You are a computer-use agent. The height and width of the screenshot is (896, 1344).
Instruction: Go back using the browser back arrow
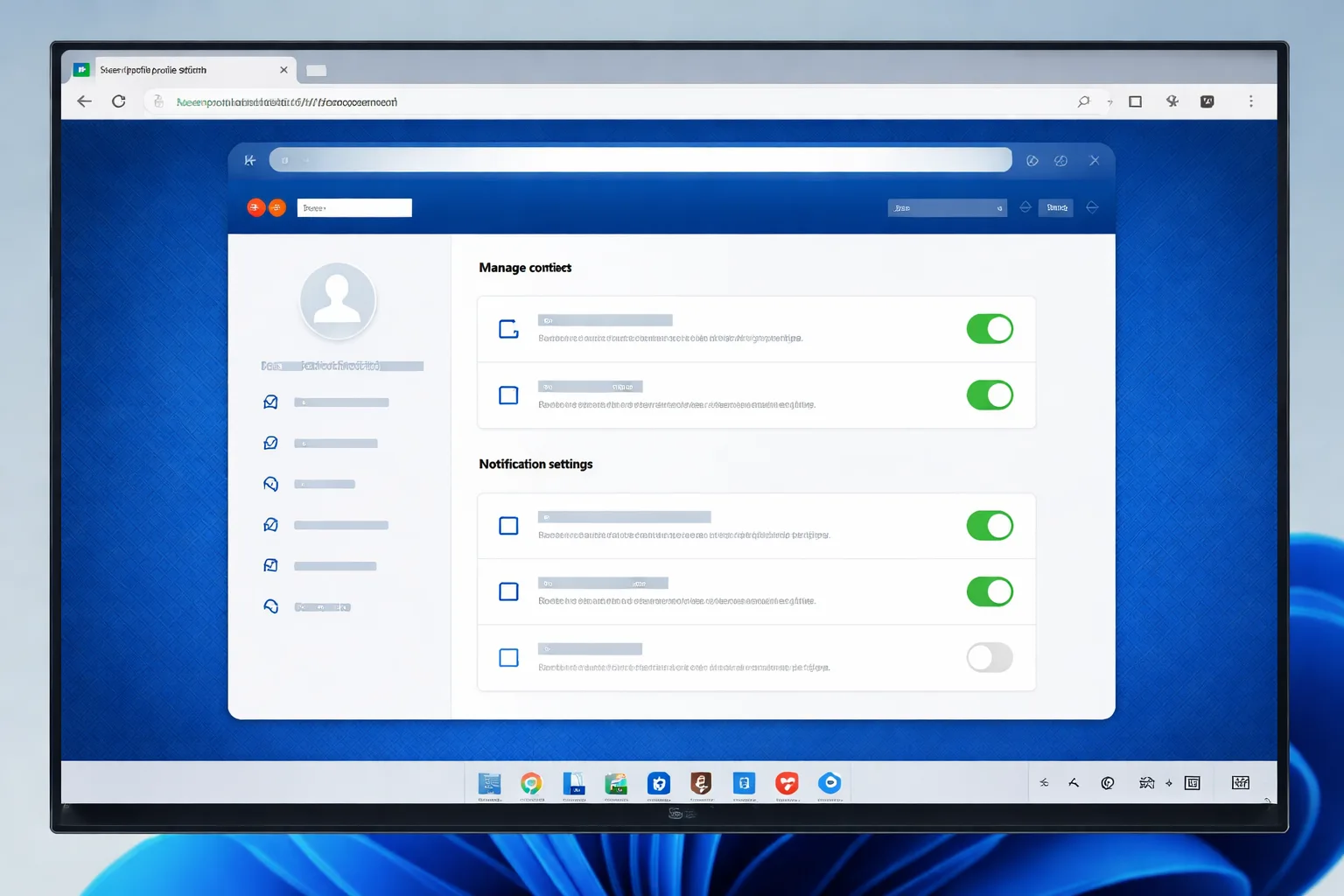pyautogui.click(x=84, y=101)
